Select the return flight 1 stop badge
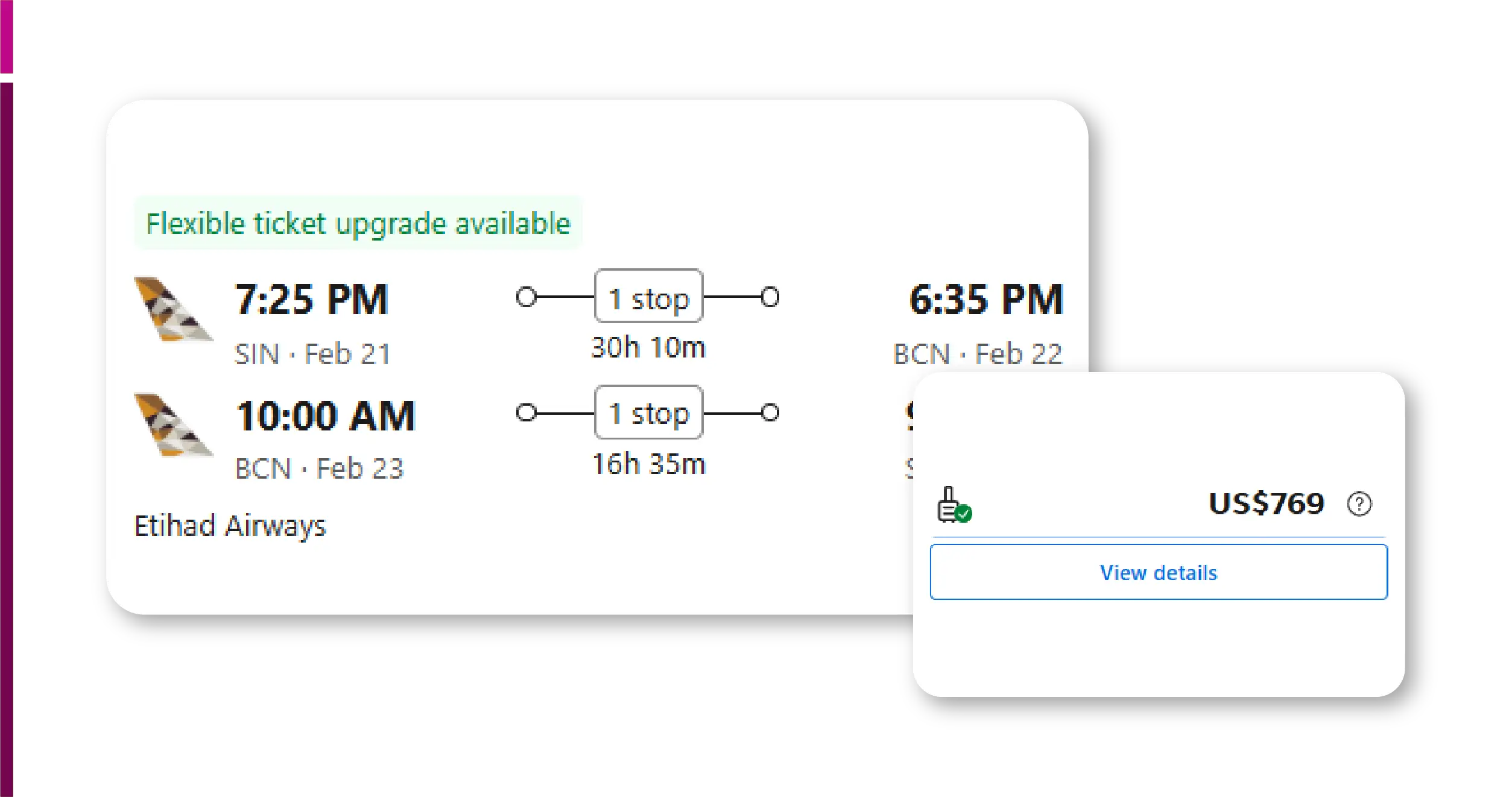Viewport: 1512px width, 797px height. coord(648,412)
